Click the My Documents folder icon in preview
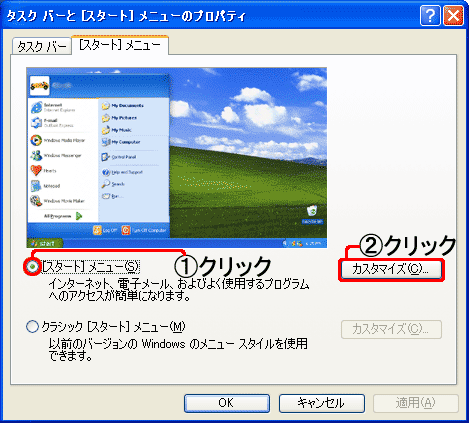The image size is (469, 423). [x=106, y=106]
